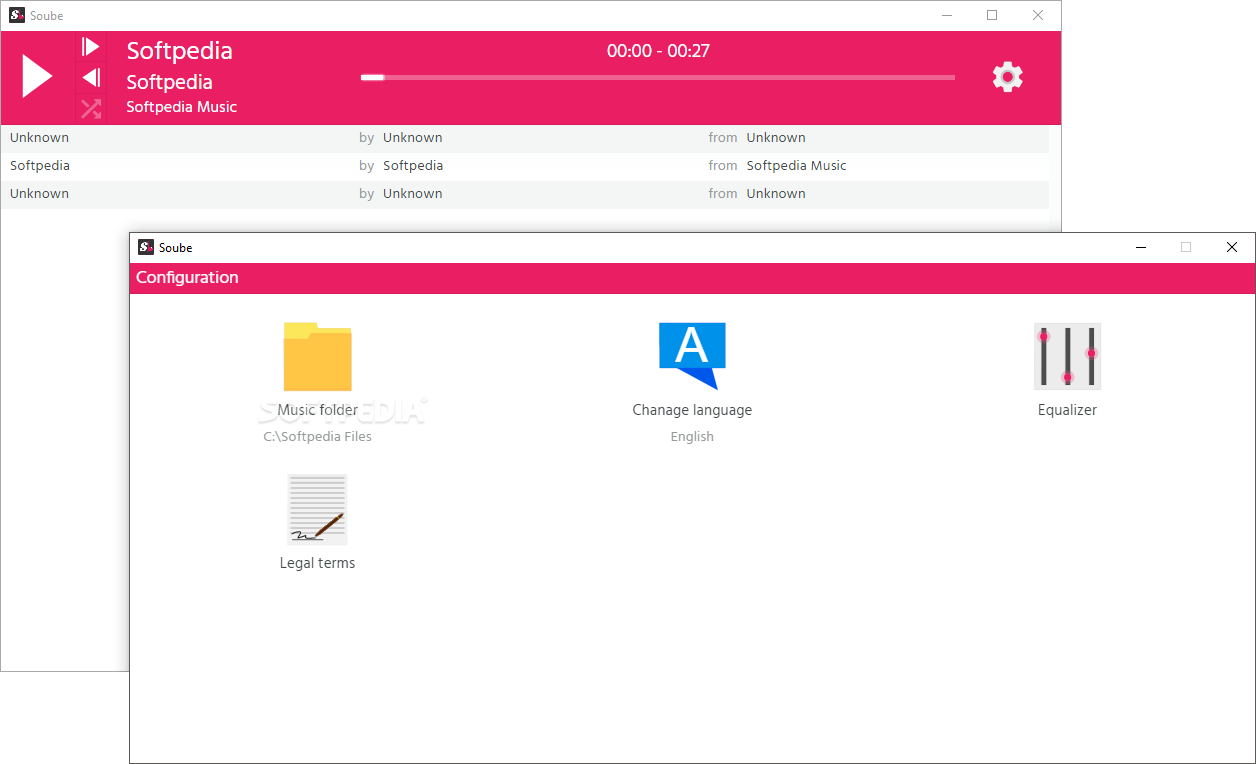Maximize the main Soube player window
This screenshot has width=1256, height=764.
pos(992,15)
